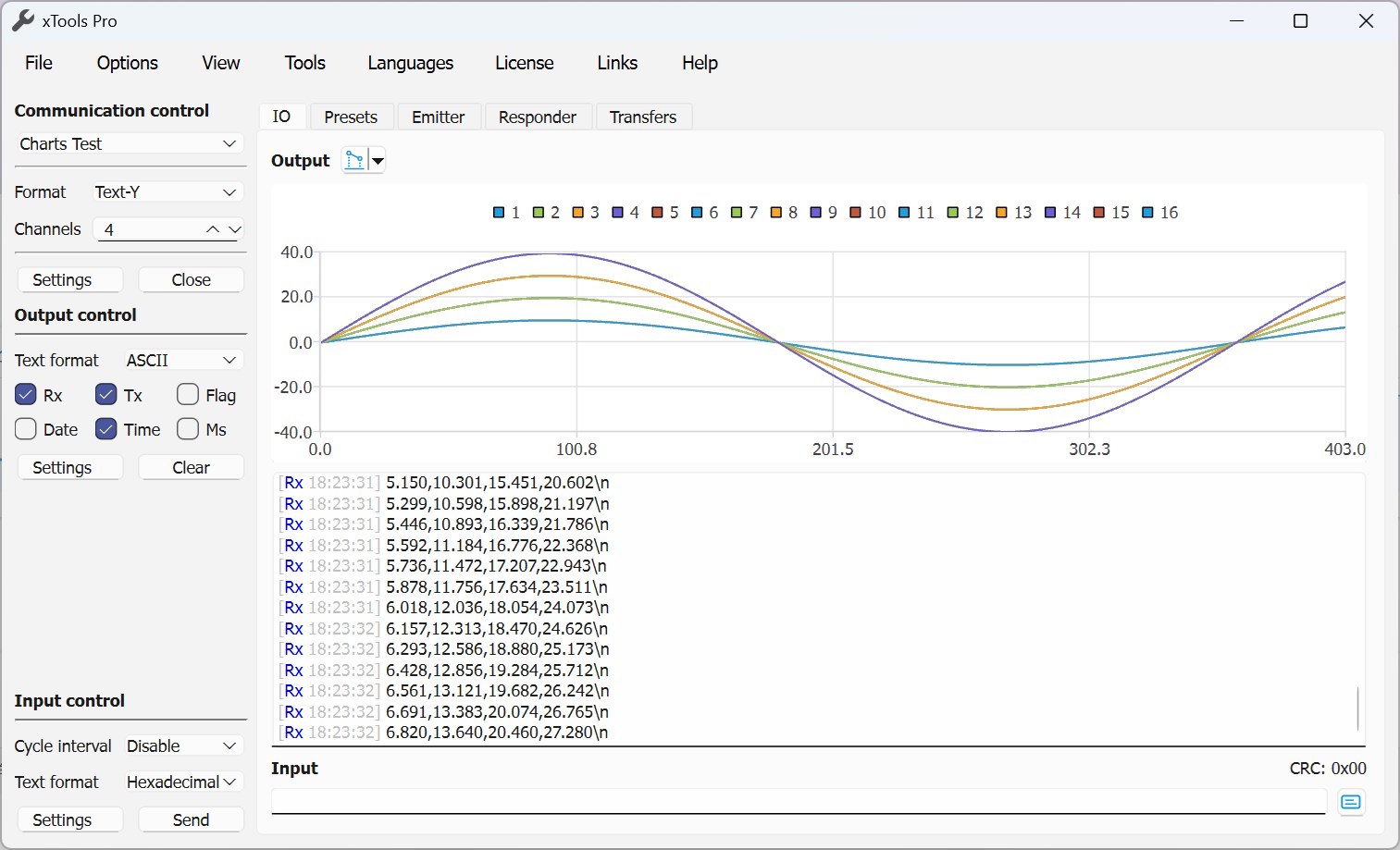This screenshot has height=850, width=1400.
Task: Switch to the Emitter tab
Action: tap(438, 117)
